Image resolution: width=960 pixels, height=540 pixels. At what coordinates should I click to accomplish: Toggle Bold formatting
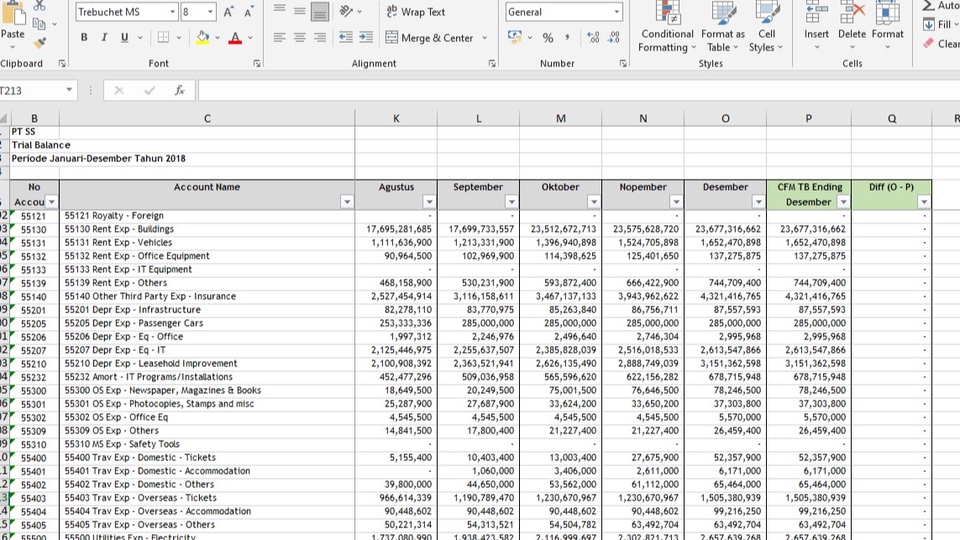pos(84,37)
